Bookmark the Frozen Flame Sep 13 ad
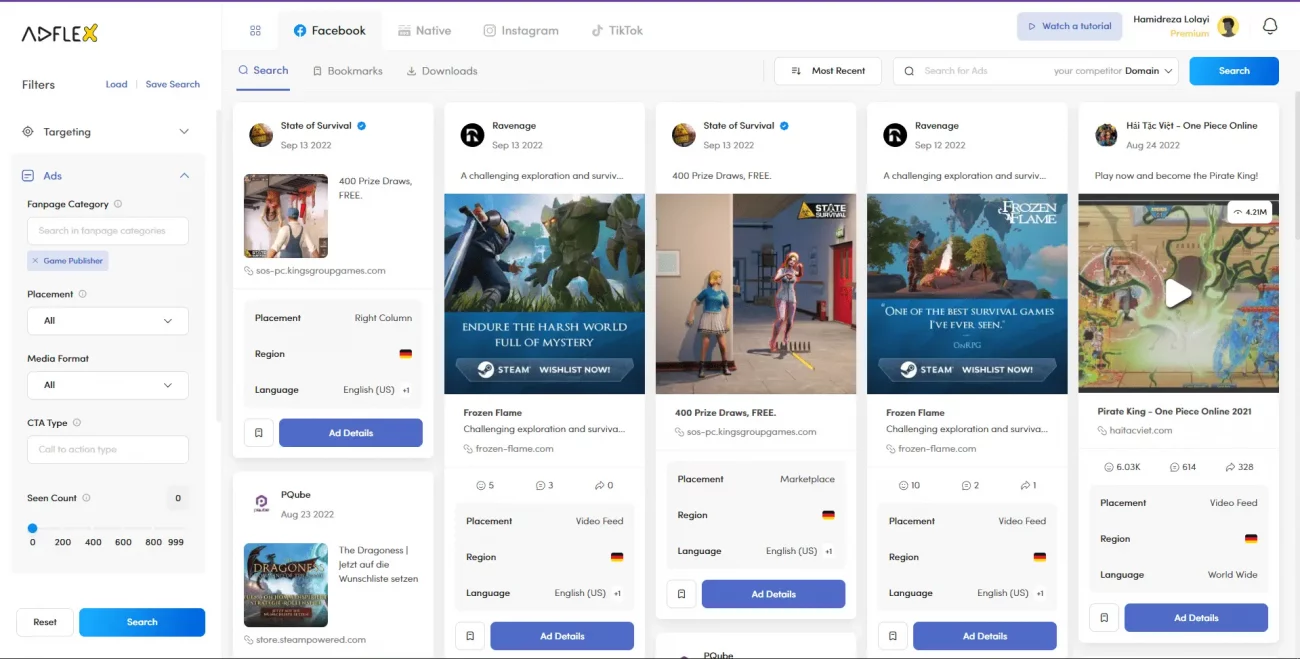Image resolution: width=1300 pixels, height=659 pixels. [x=470, y=636]
